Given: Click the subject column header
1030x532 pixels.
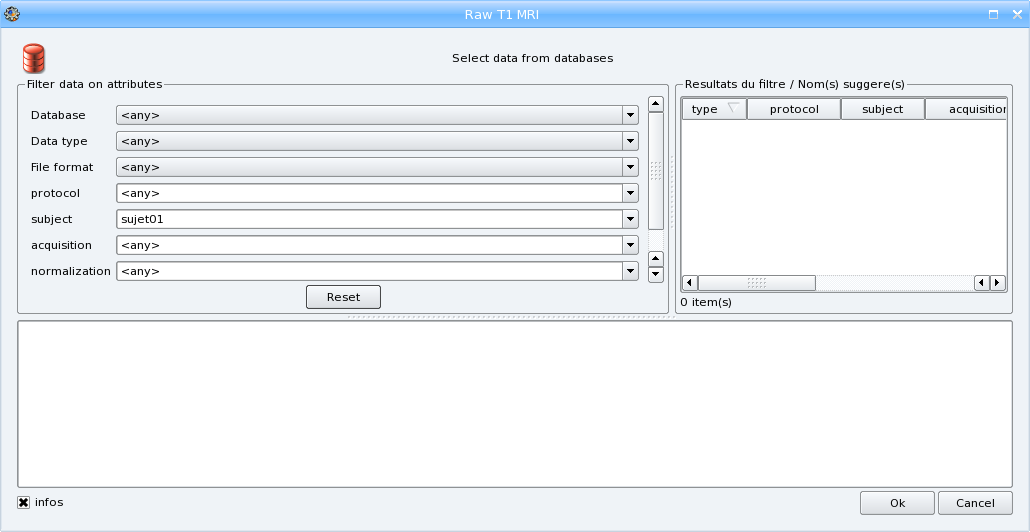Looking at the screenshot, I should (882, 109).
